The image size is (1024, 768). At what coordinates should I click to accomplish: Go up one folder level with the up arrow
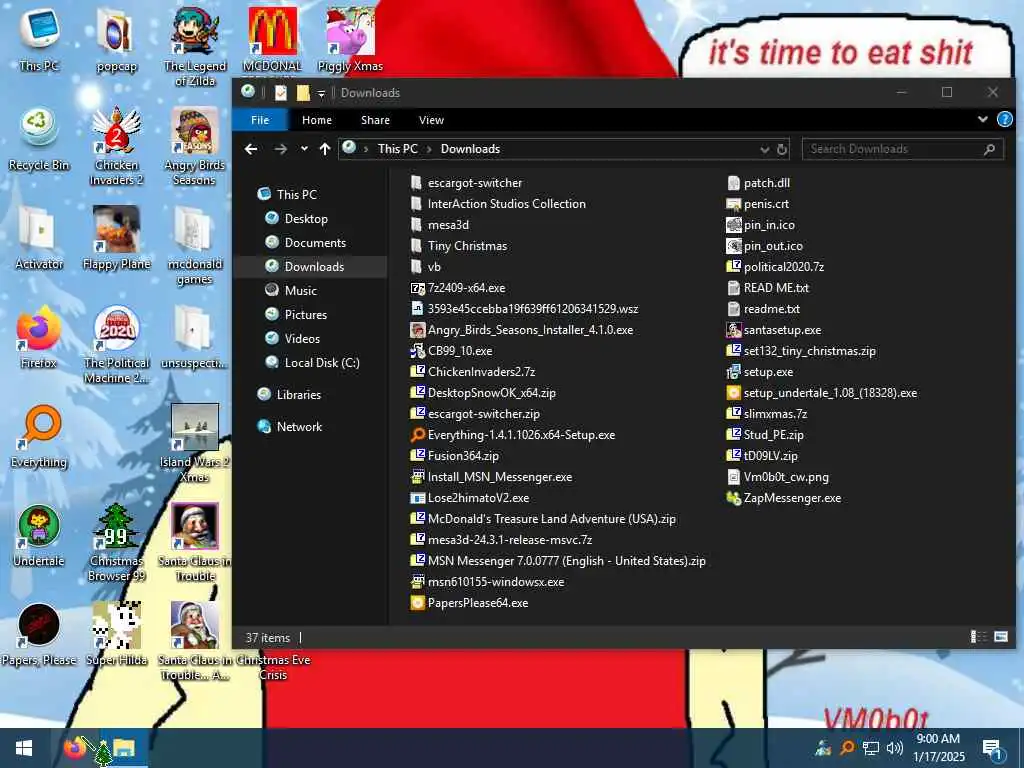point(325,149)
